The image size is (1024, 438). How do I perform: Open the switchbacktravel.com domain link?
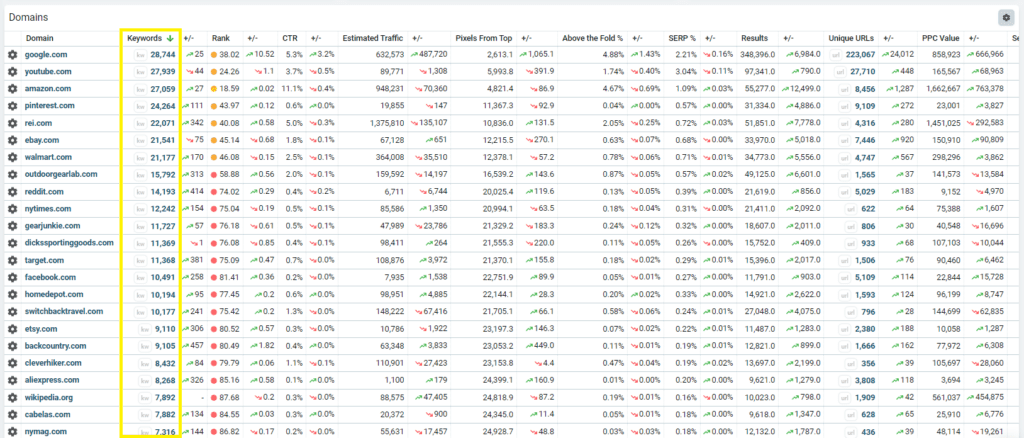click(64, 311)
